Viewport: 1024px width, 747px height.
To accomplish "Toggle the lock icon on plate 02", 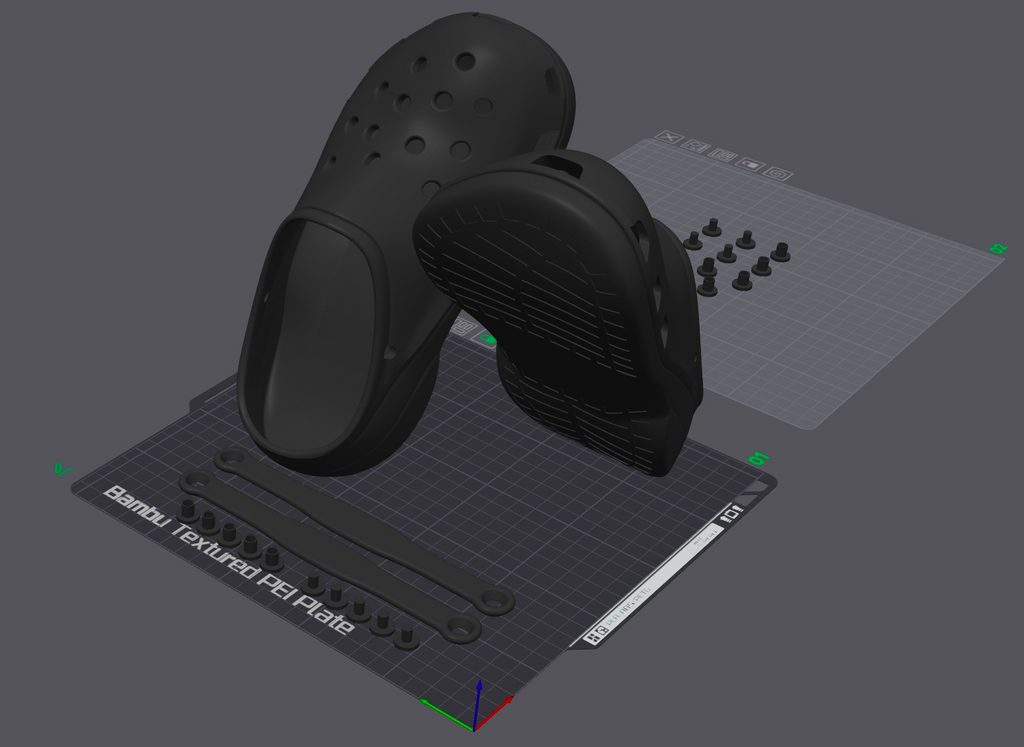I will click(x=750, y=165).
